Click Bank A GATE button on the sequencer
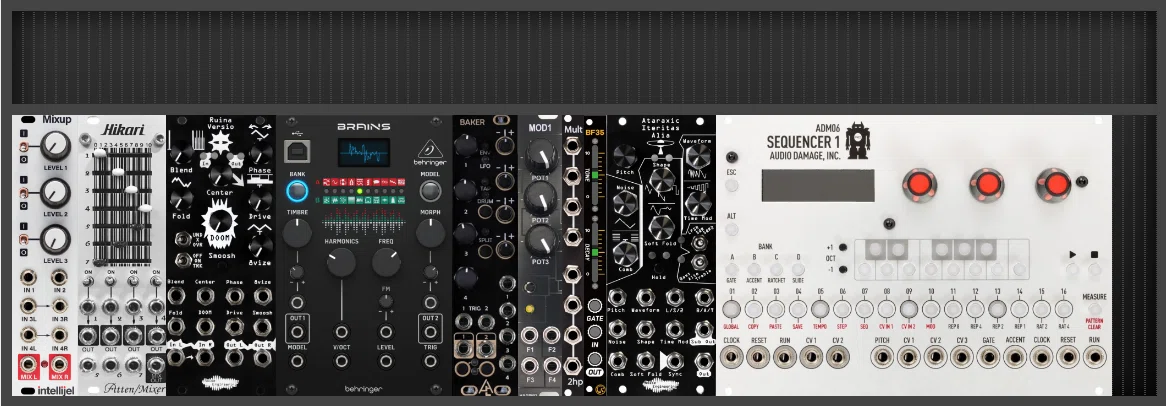The height and width of the screenshot is (406, 1166). coord(732,269)
